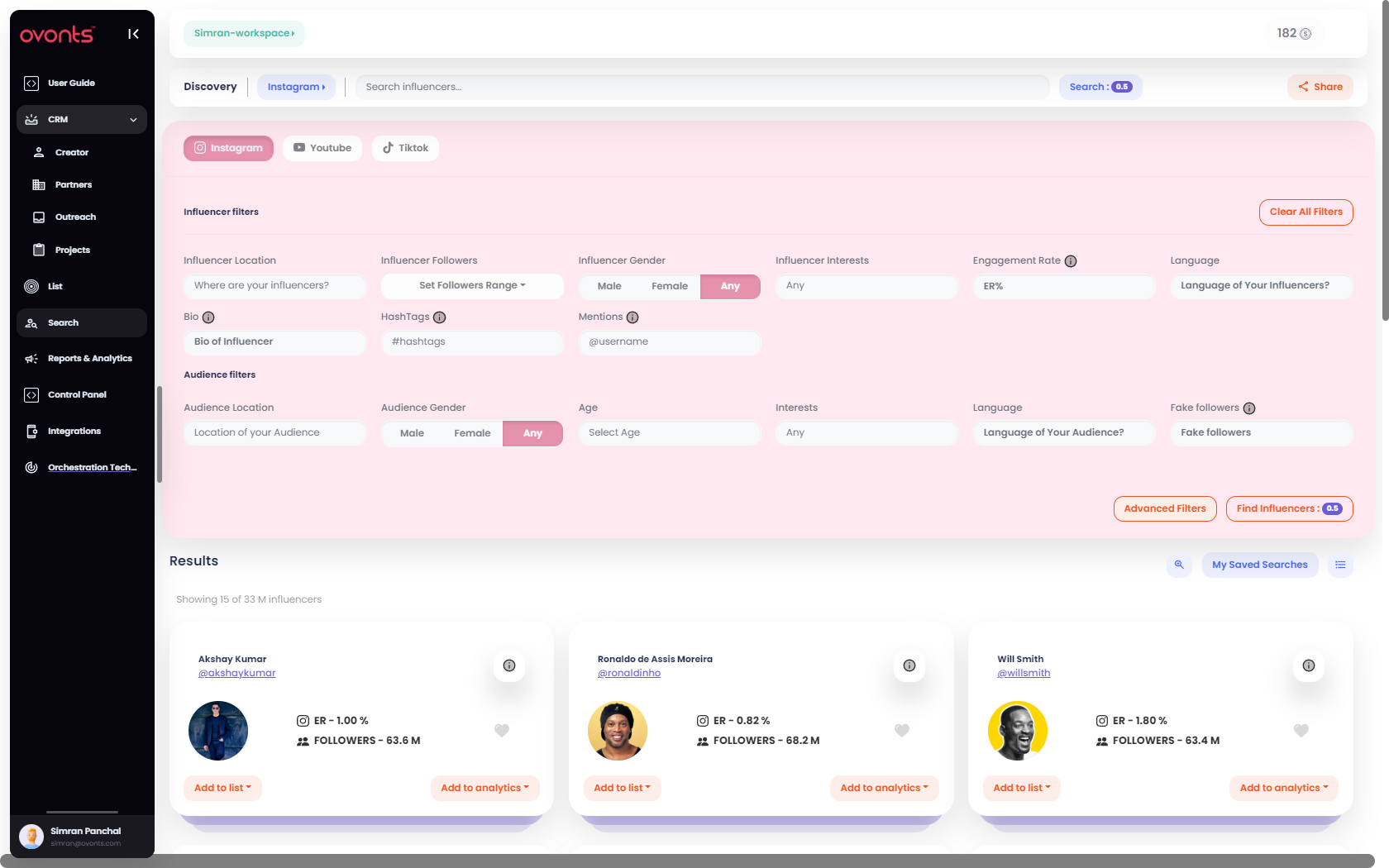This screenshot has height=868, width=1389.
Task: Click the info icon on Will Smith's card
Action: (1308, 665)
